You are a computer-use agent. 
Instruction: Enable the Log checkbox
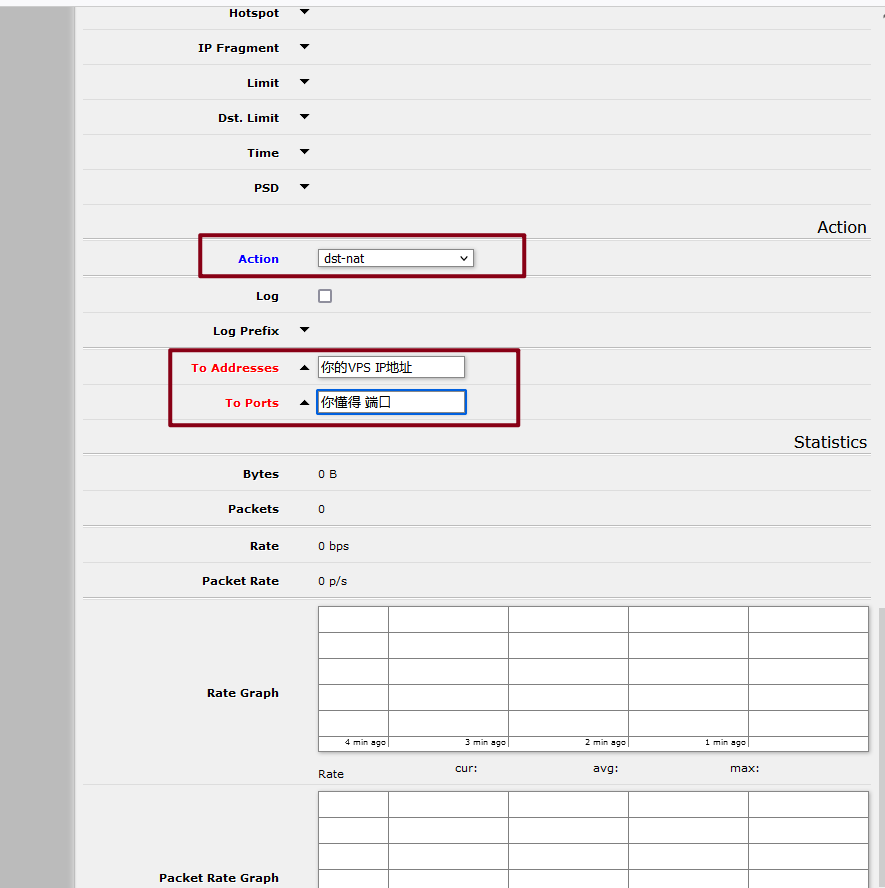[325, 296]
